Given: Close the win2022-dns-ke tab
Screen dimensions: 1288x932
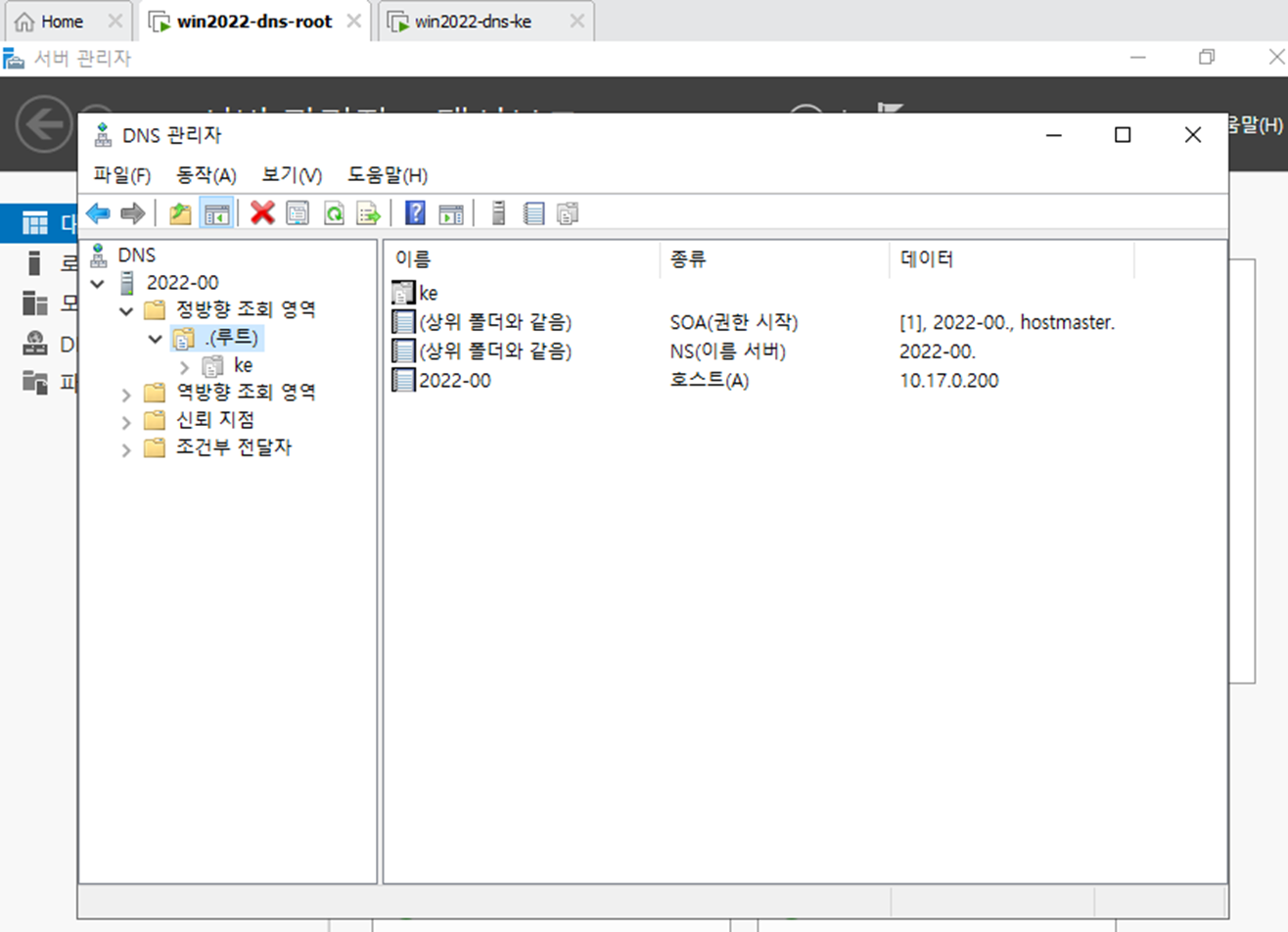Looking at the screenshot, I should click(x=577, y=22).
